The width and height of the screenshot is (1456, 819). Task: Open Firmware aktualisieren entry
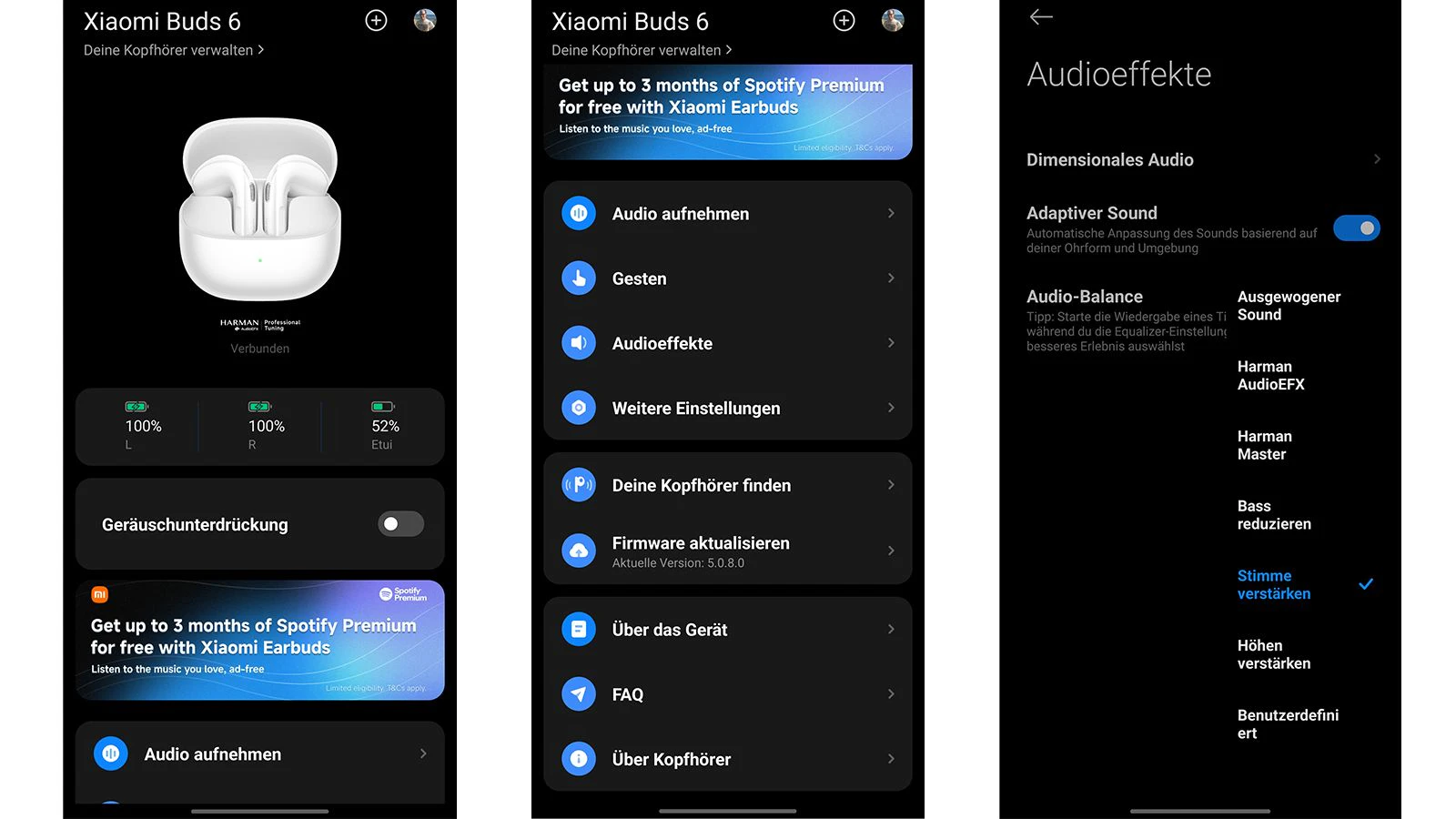728,551
